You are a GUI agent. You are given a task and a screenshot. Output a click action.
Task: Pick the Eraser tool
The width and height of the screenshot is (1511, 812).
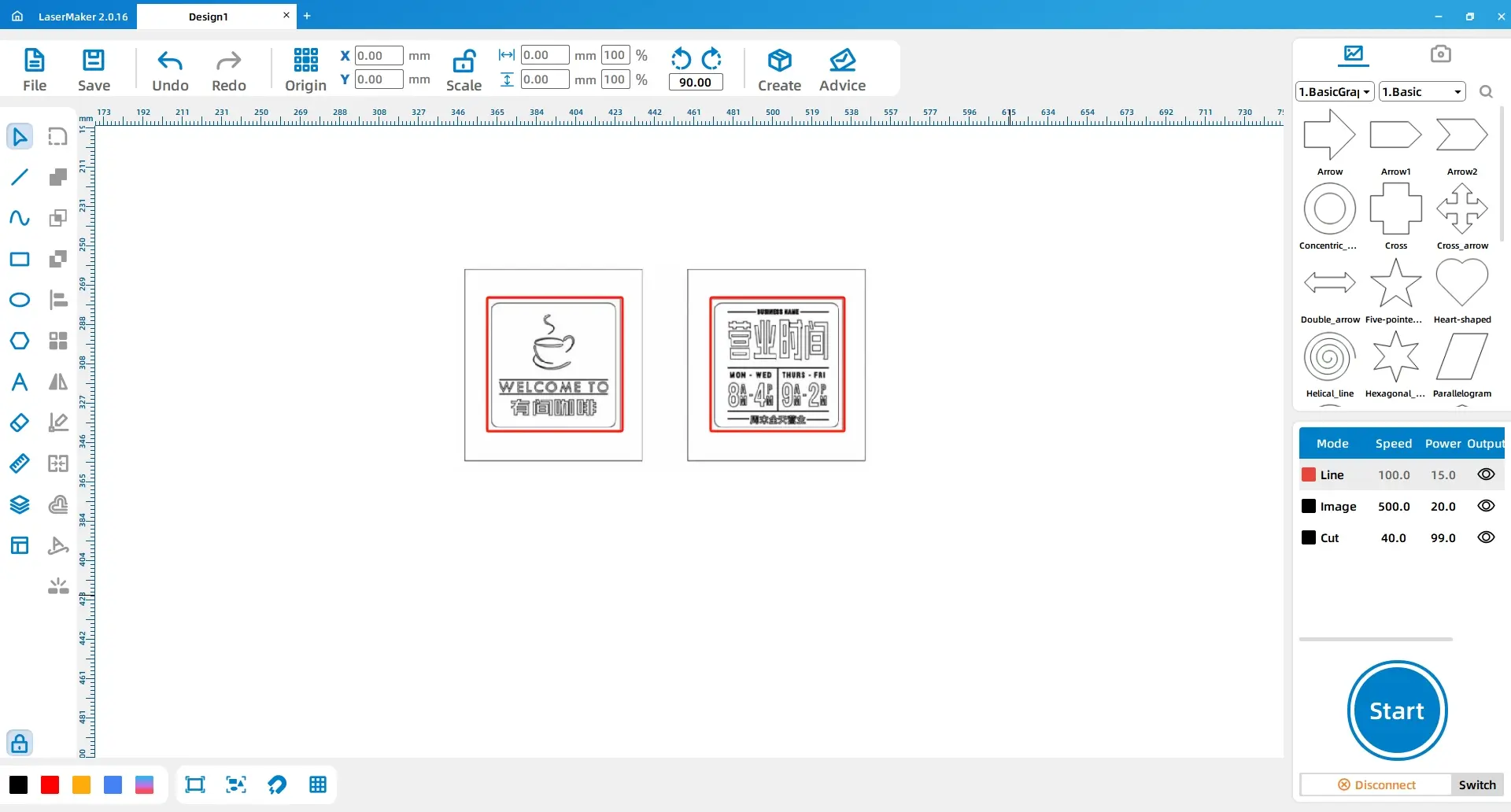tap(20, 423)
